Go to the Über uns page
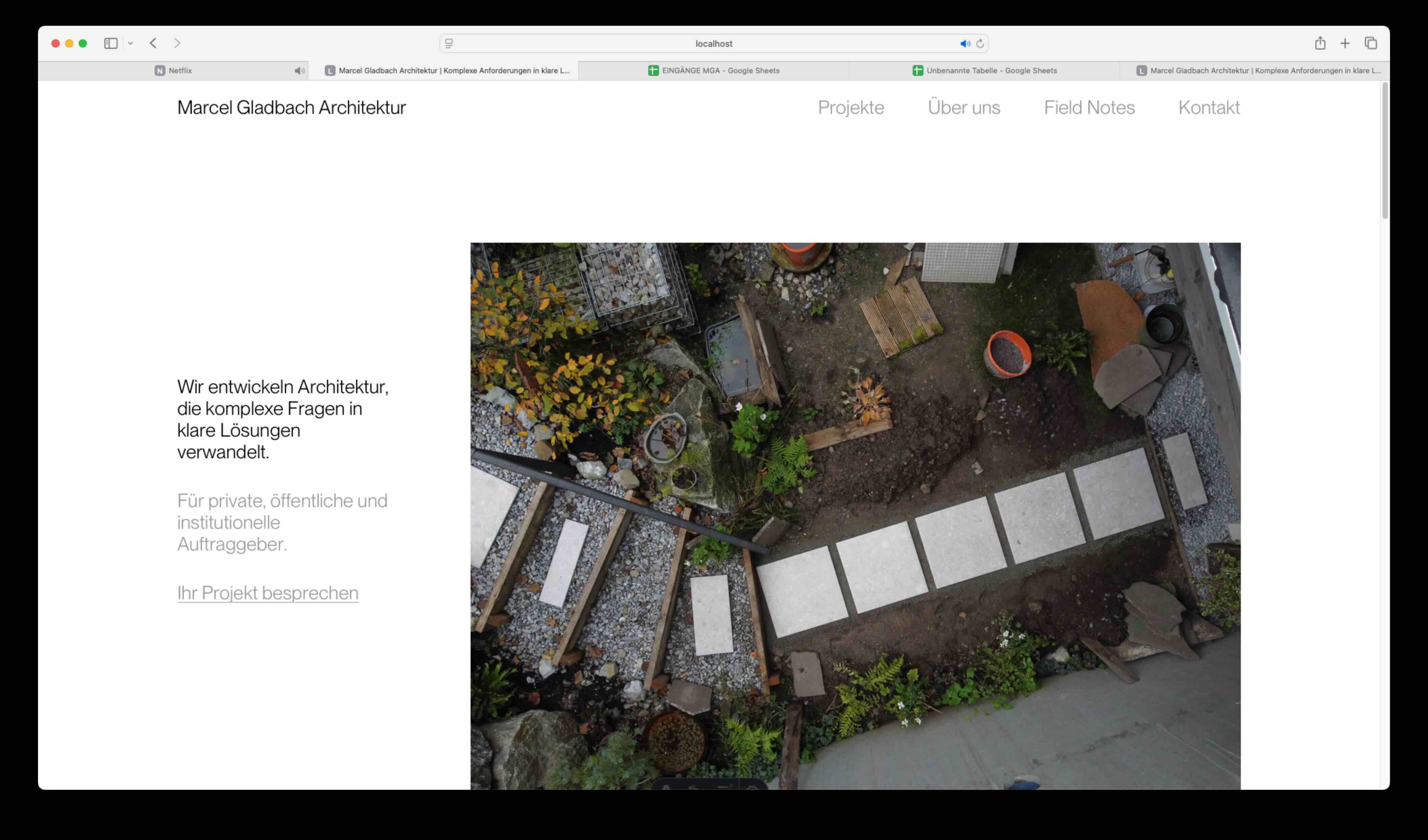 point(963,107)
